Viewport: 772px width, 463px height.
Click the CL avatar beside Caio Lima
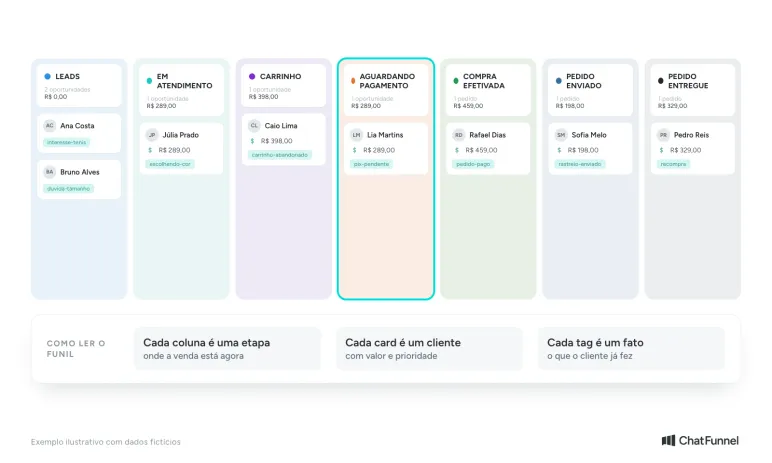[254, 126]
